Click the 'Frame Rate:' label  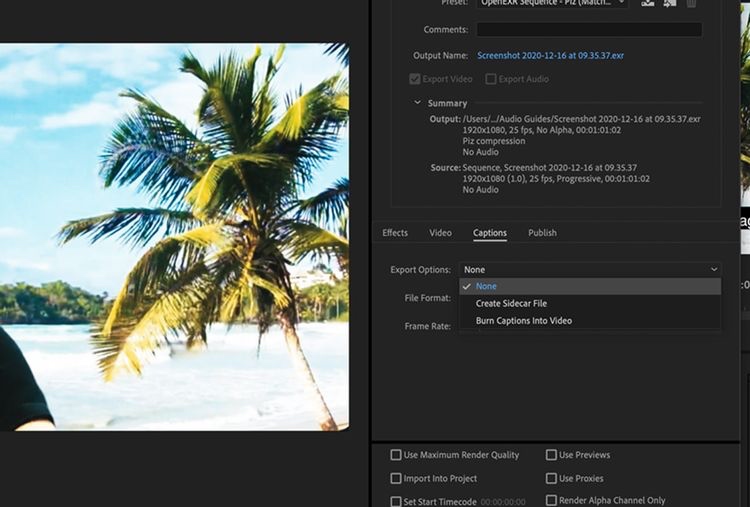[427, 326]
